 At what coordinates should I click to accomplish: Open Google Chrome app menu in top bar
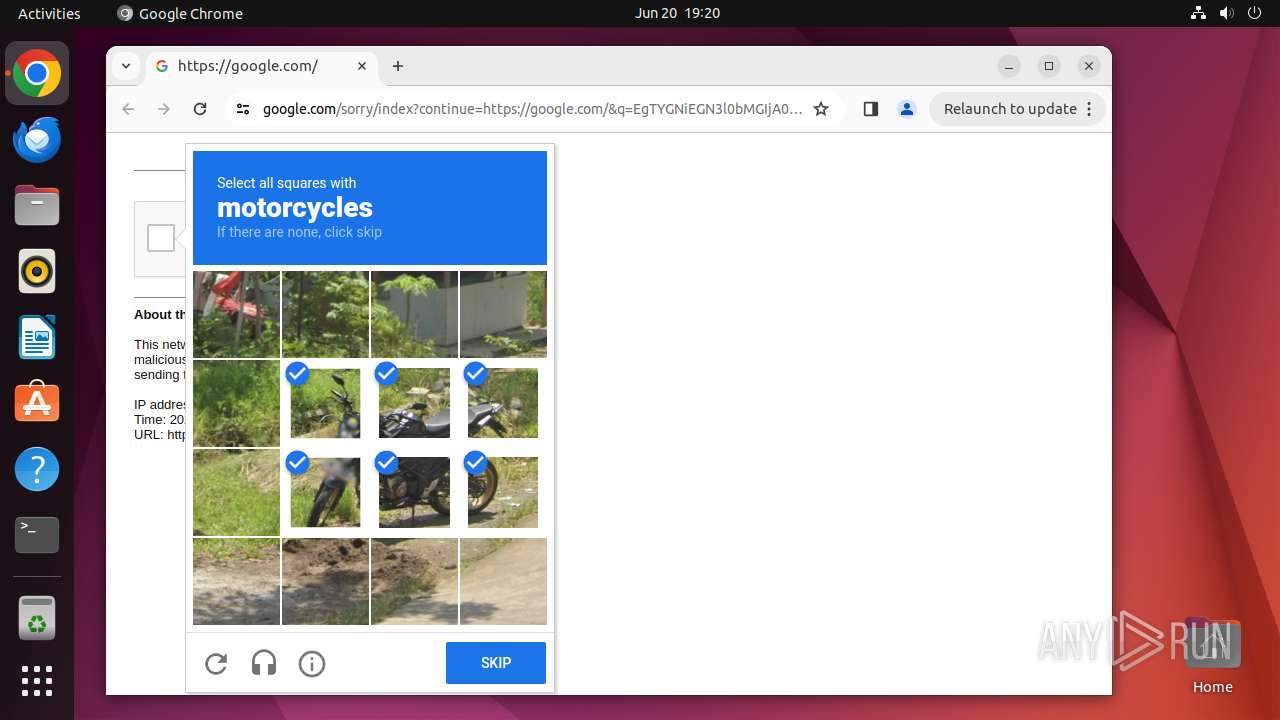[180, 13]
